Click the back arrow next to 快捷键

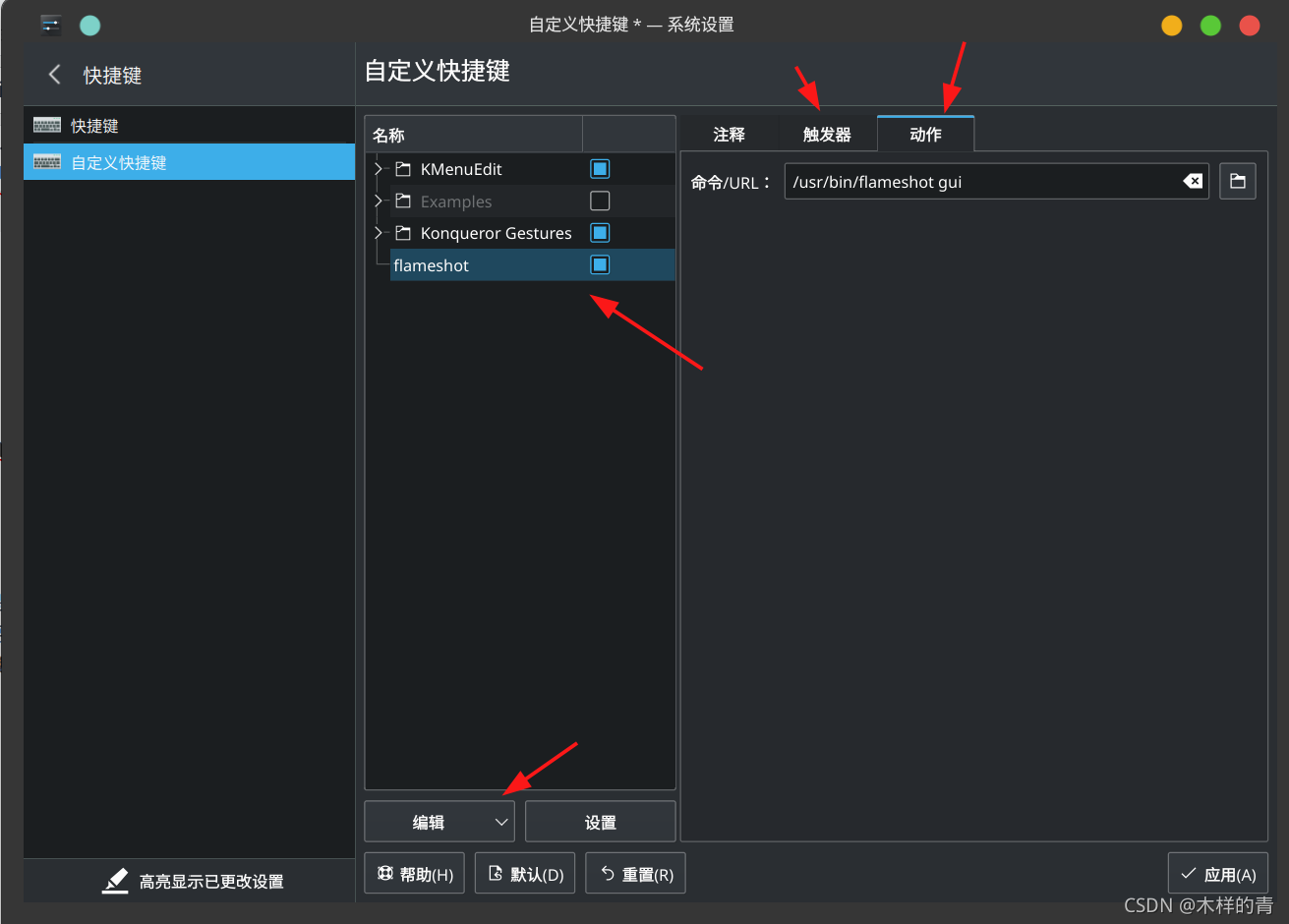(x=55, y=75)
